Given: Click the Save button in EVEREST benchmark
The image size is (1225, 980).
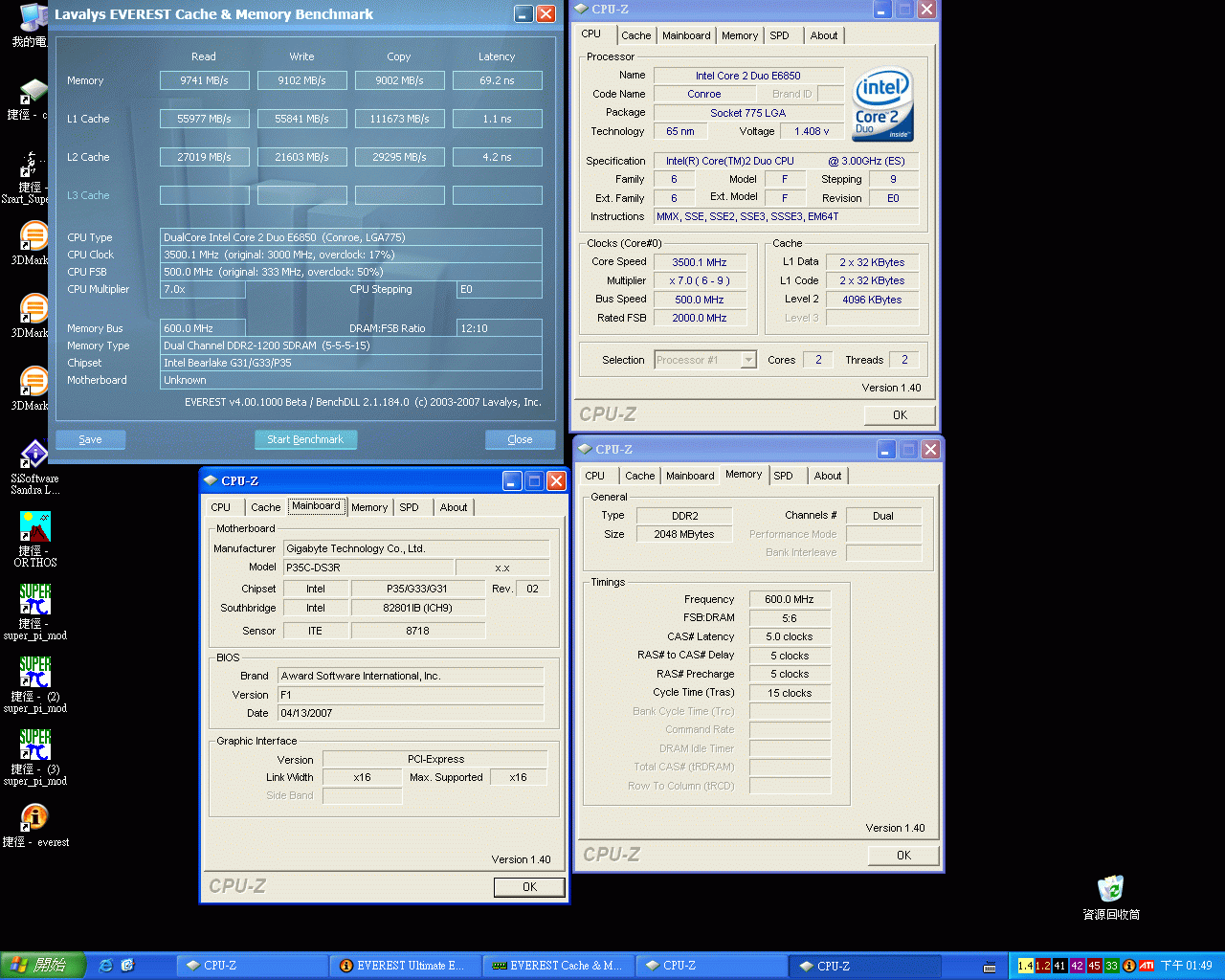Looking at the screenshot, I should [90, 439].
